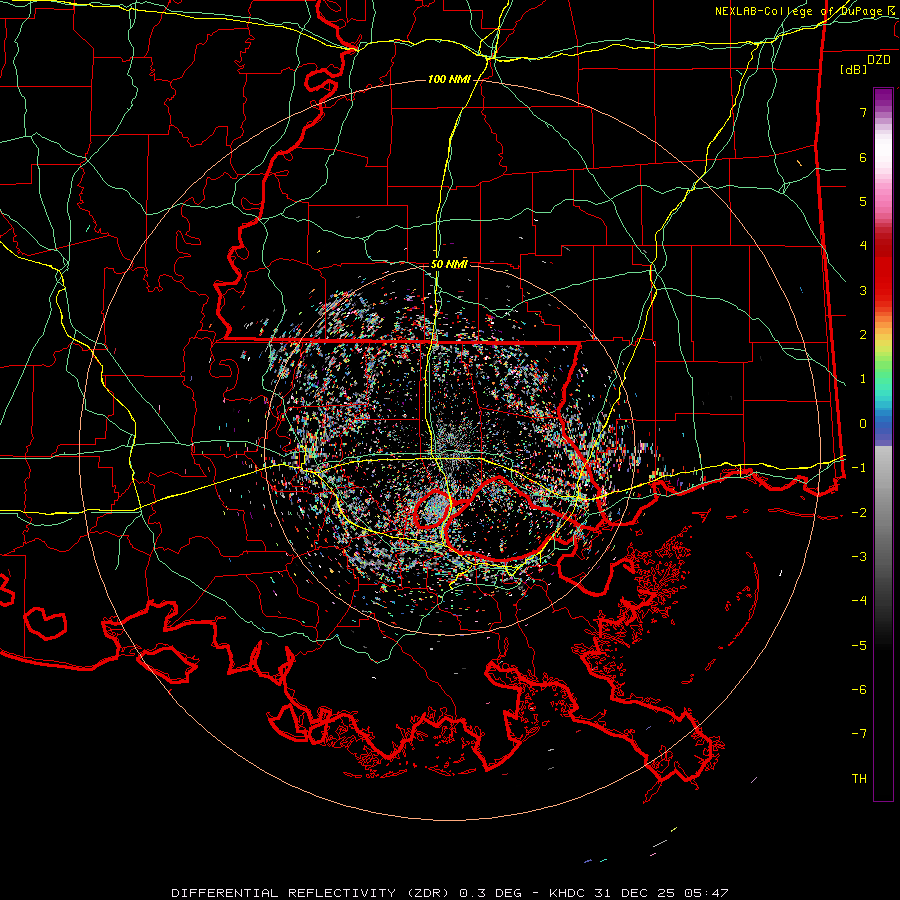Select the "[dB]" unit label
Image resolution: width=900 pixels, height=900 pixels.
(x=854, y=69)
